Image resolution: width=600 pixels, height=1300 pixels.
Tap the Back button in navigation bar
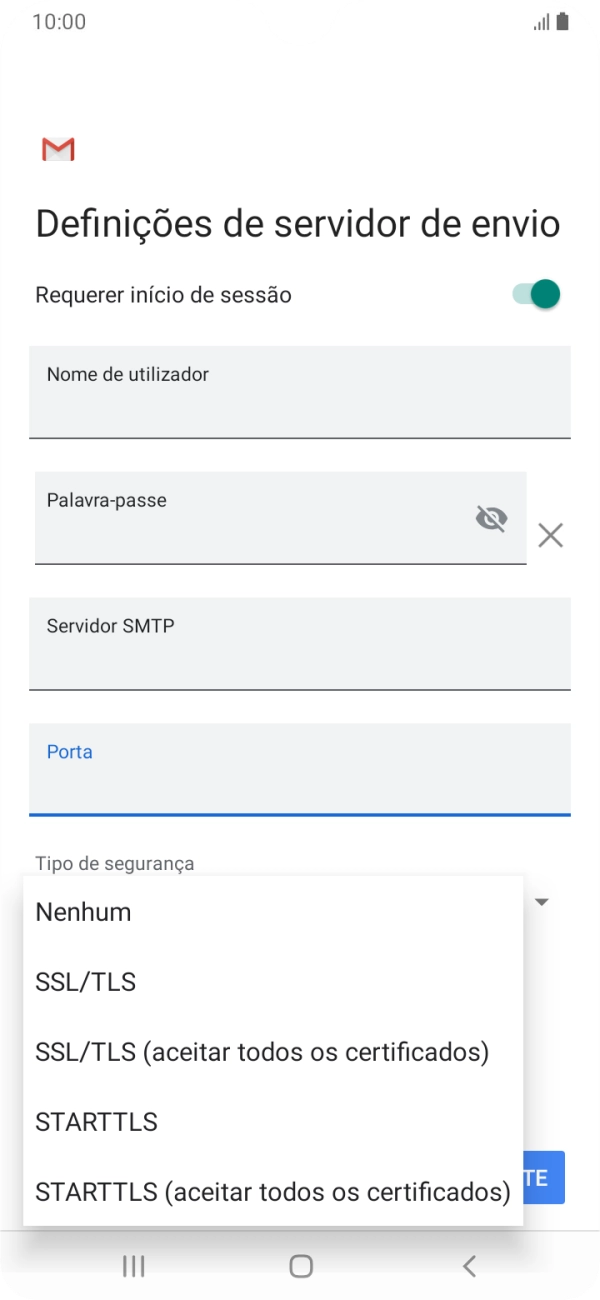click(x=468, y=1265)
